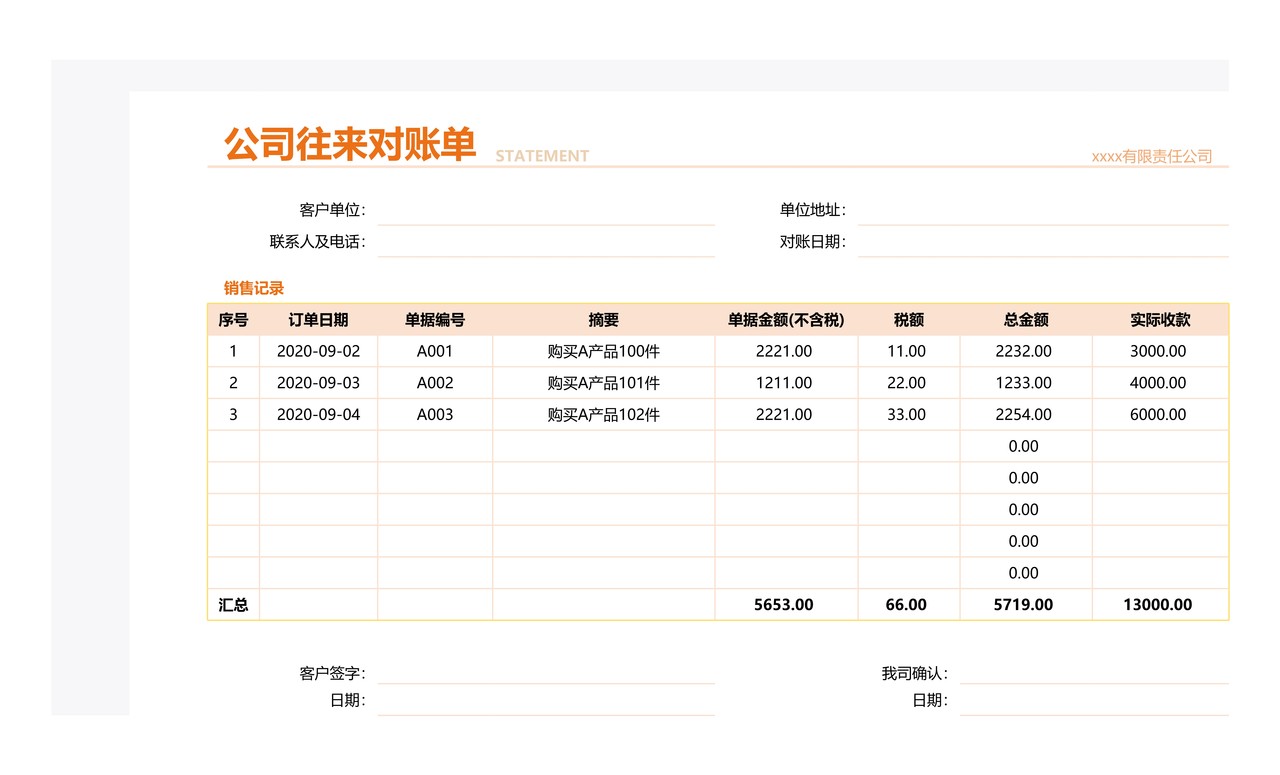Click the 单位地址 input line
1280x775 pixels.
(1043, 210)
